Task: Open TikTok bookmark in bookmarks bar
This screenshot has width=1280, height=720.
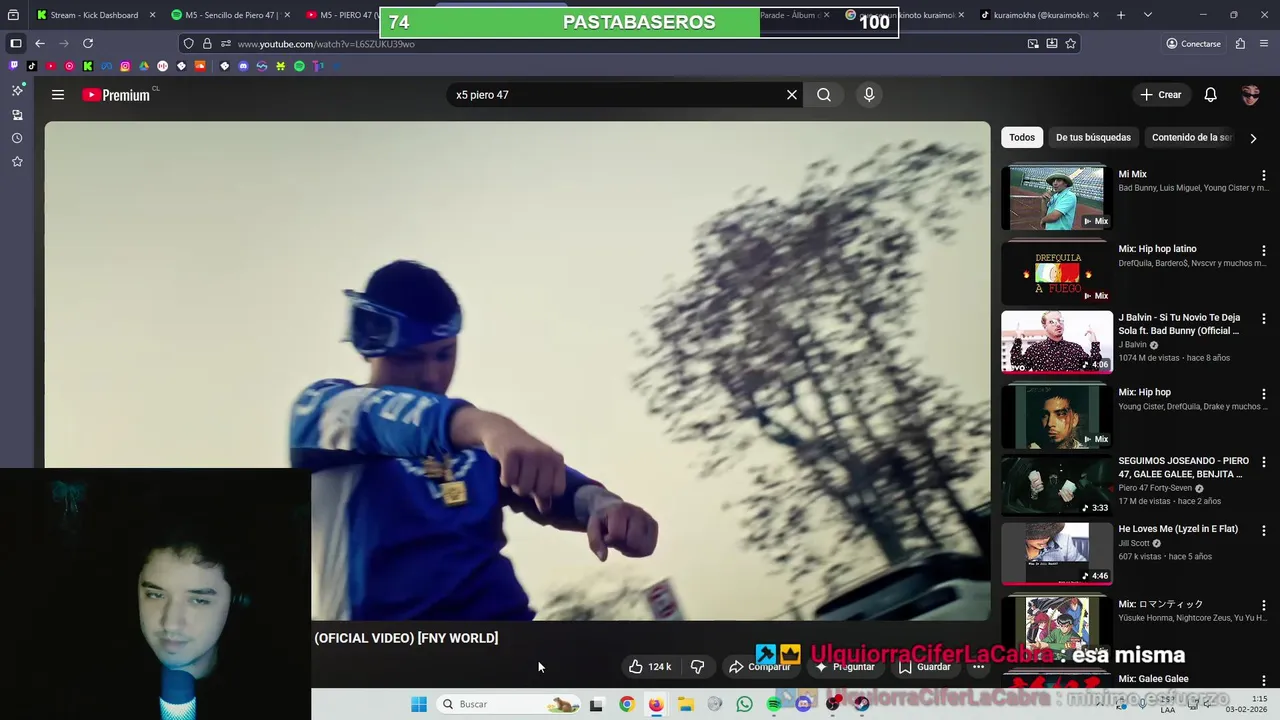Action: click(32, 66)
